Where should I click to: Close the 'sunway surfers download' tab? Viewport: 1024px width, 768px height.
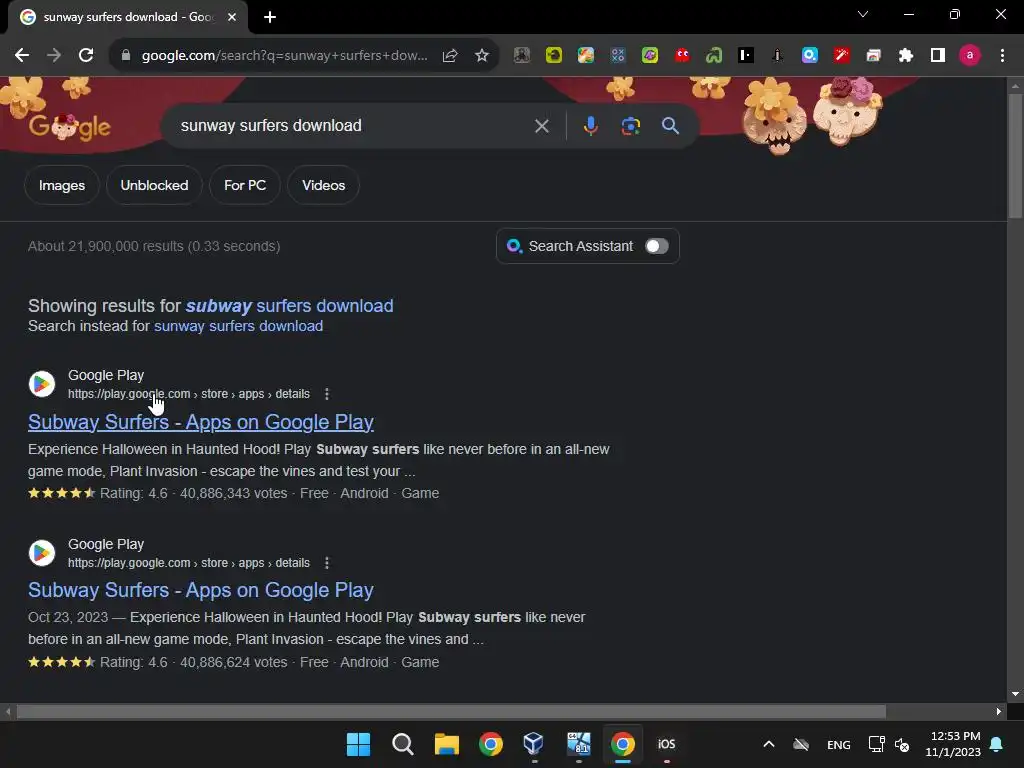click(x=232, y=17)
